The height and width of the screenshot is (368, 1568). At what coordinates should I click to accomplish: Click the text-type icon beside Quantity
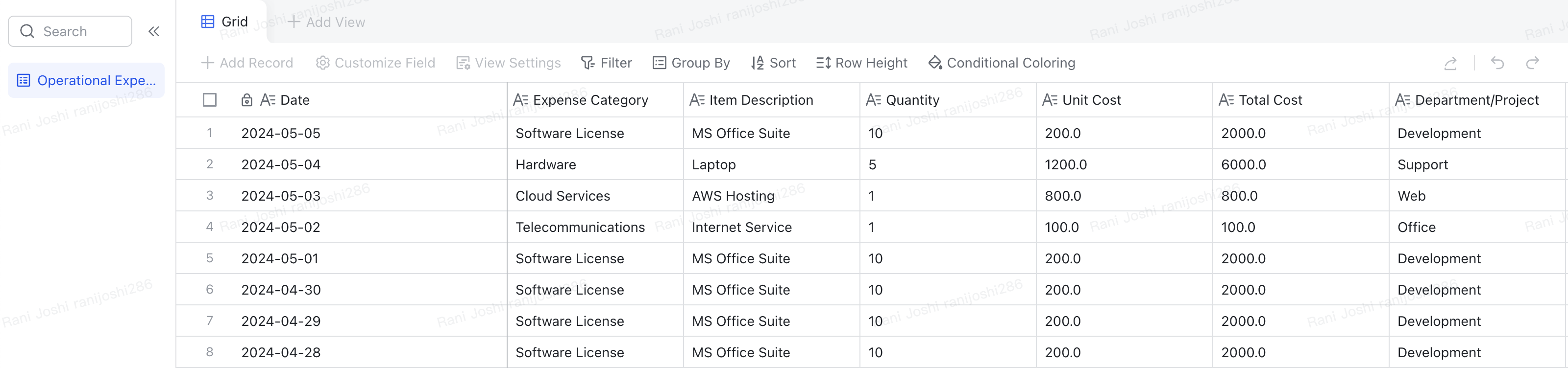click(874, 100)
